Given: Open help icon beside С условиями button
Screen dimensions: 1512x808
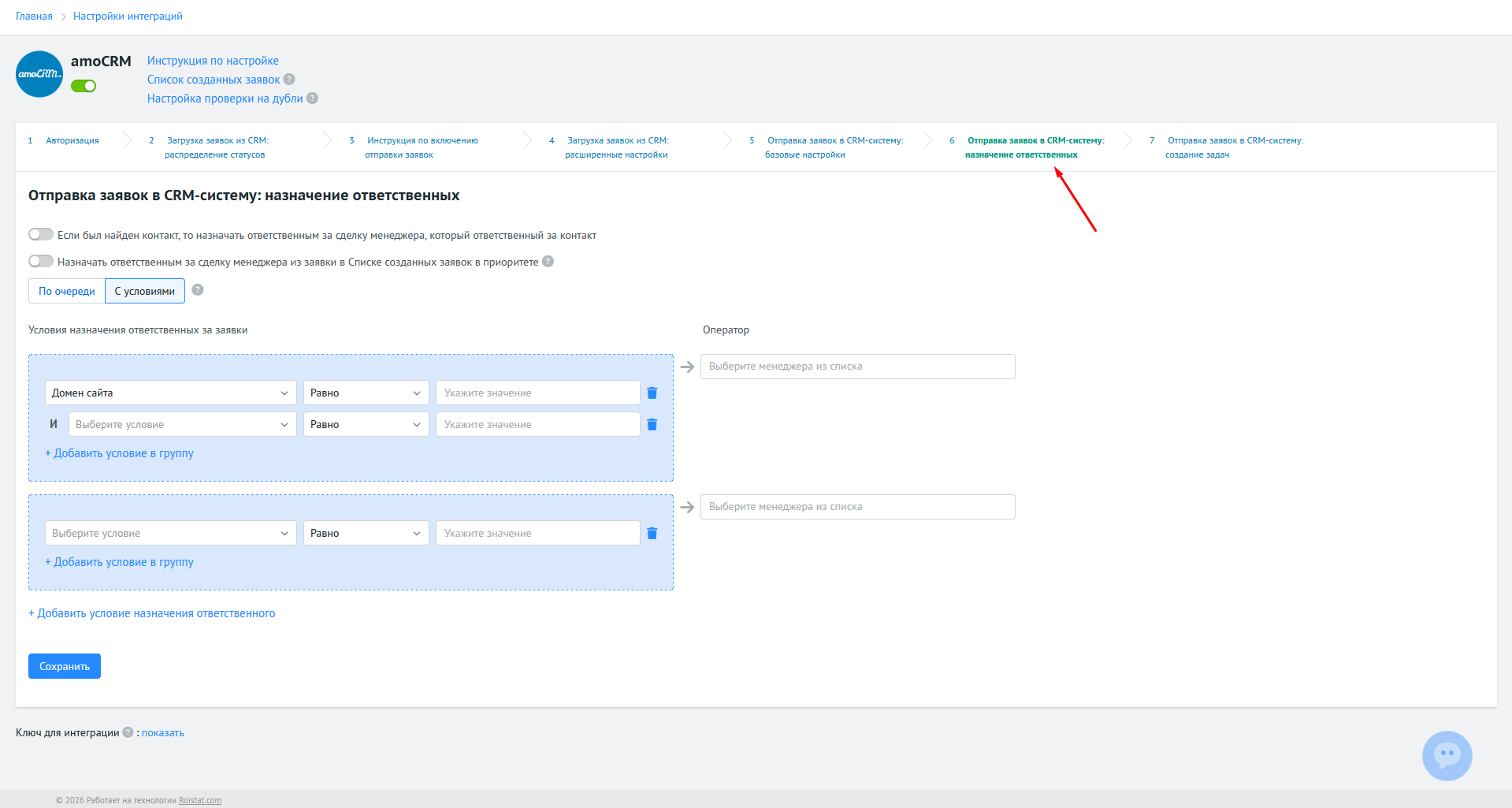Looking at the screenshot, I should (198, 289).
